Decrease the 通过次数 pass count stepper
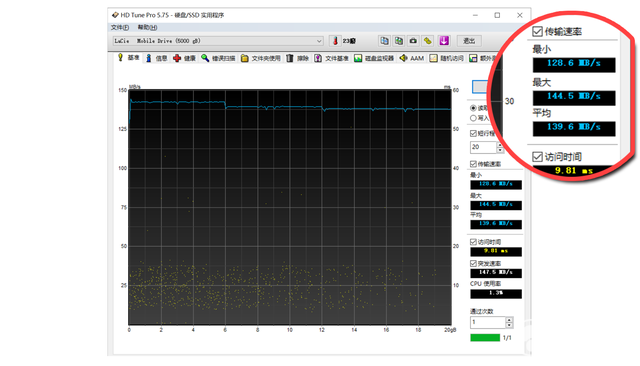The width and height of the screenshot is (640, 366). [509, 325]
